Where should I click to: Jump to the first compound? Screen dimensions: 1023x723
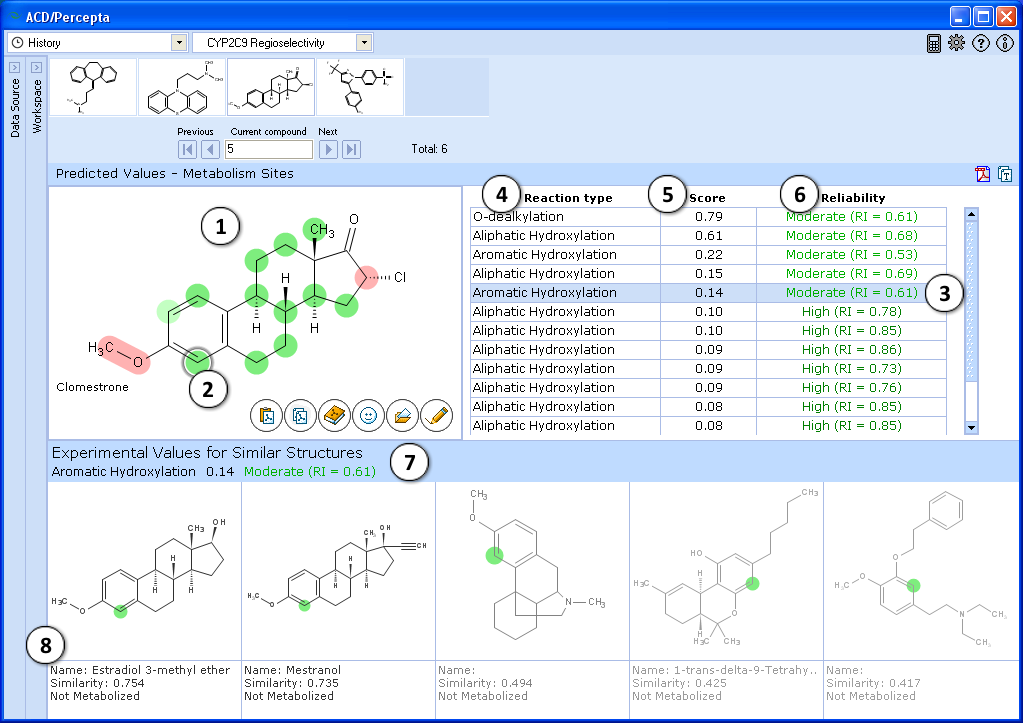187,150
